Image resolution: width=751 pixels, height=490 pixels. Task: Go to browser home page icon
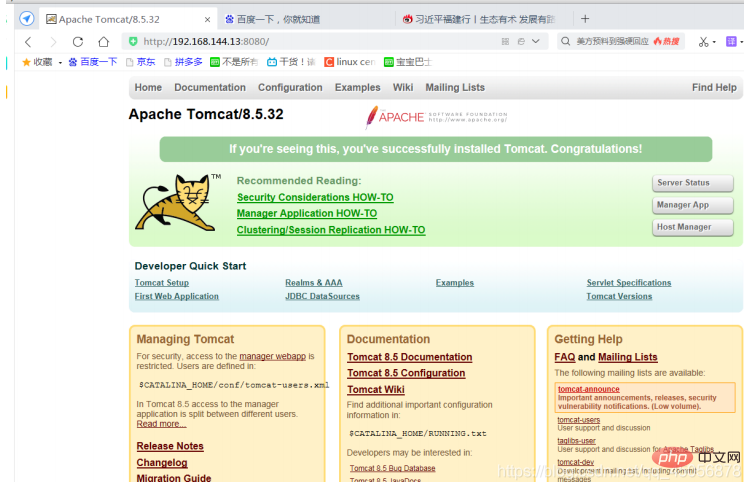103,42
